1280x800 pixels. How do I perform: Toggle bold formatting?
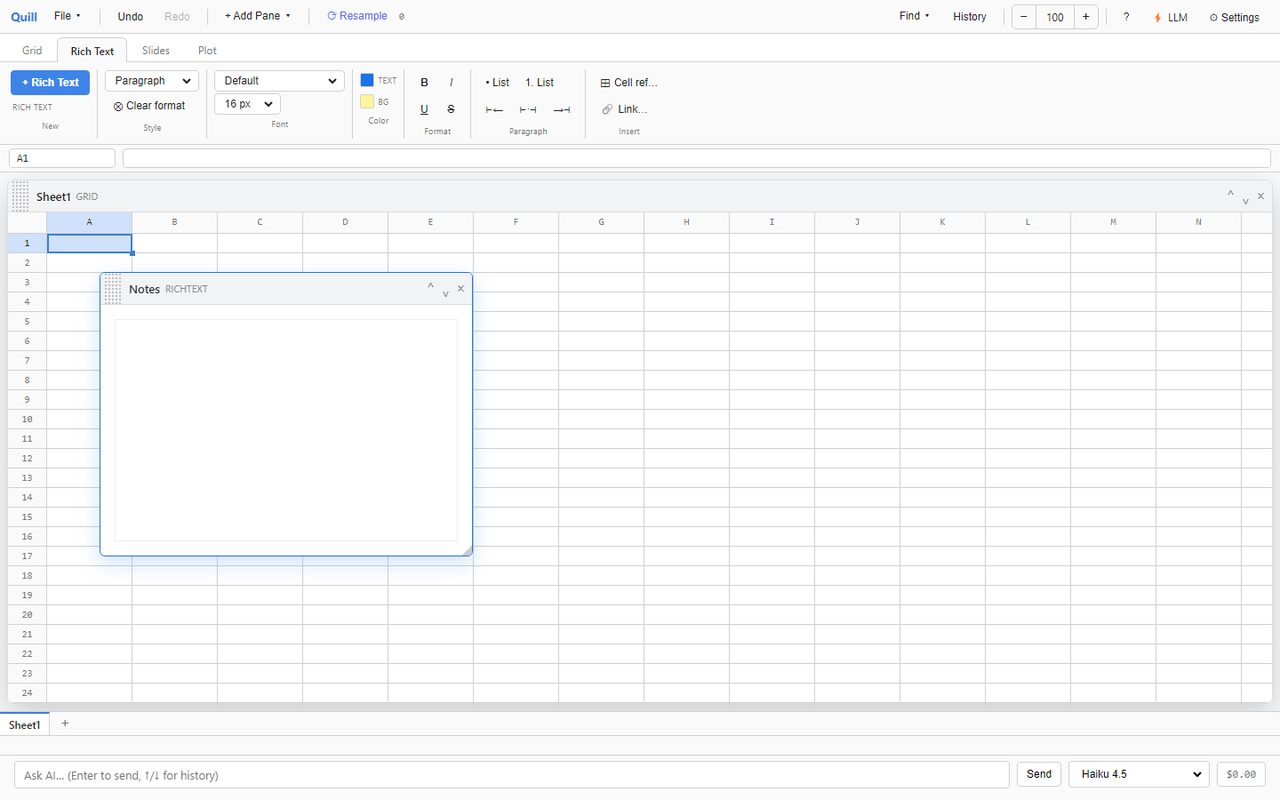[x=424, y=83]
